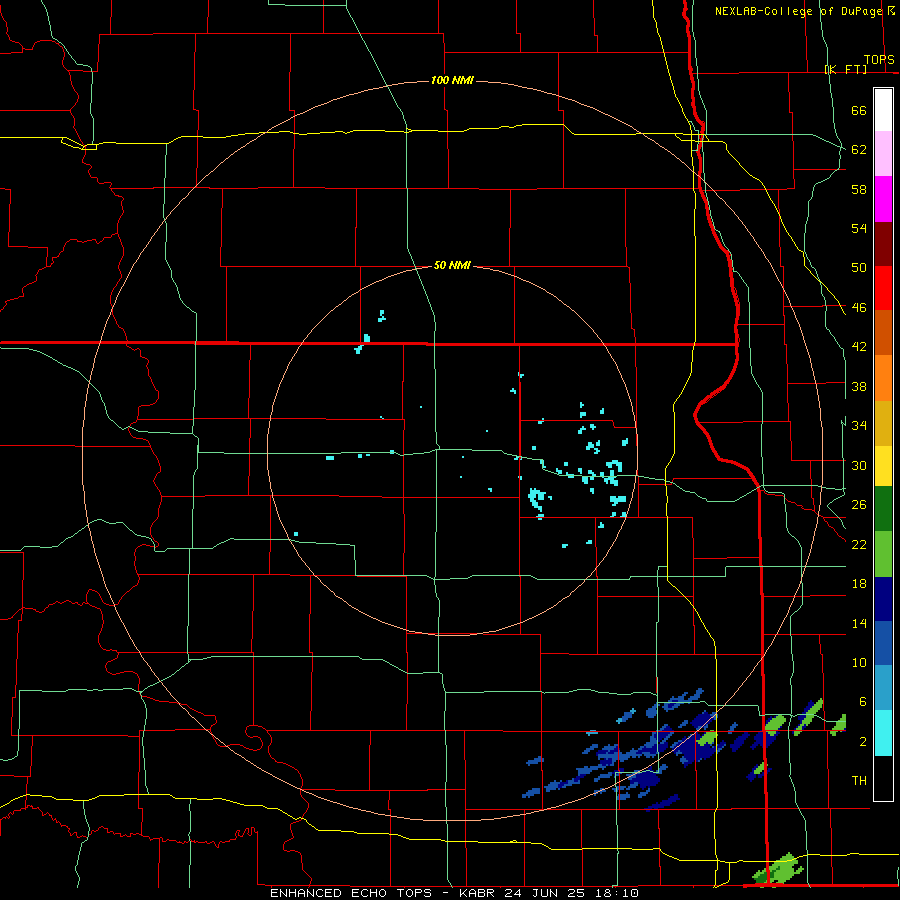The height and width of the screenshot is (900, 900).
Task: Pick the dark orange legend swatch
Action: click(x=883, y=332)
